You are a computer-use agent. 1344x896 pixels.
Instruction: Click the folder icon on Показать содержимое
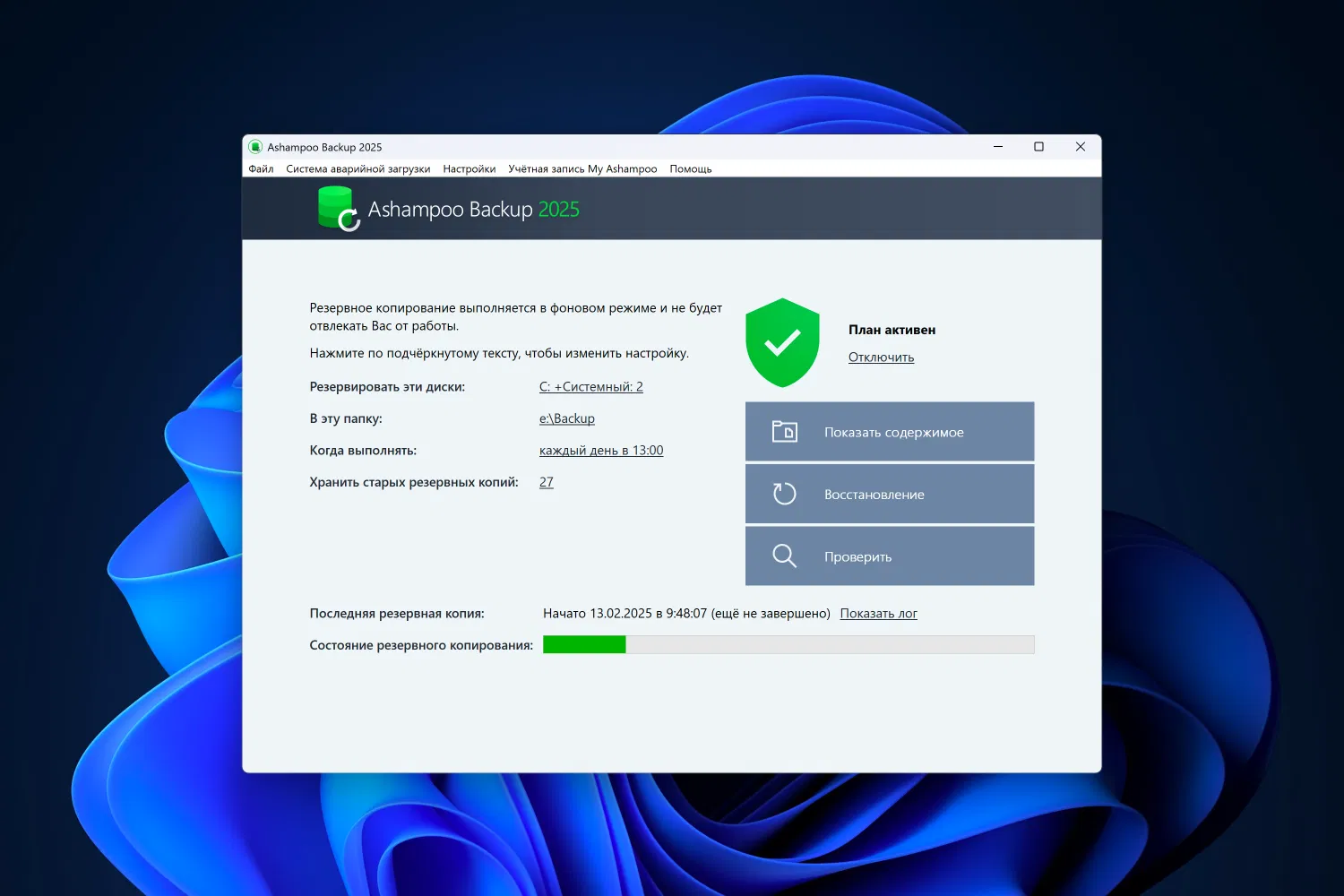click(784, 432)
